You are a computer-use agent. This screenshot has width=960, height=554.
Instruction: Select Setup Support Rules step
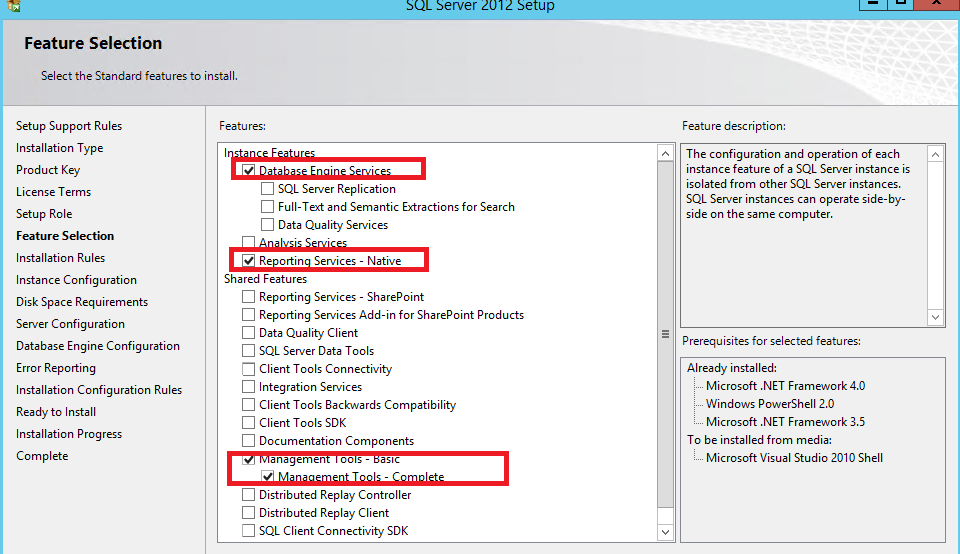pos(69,126)
